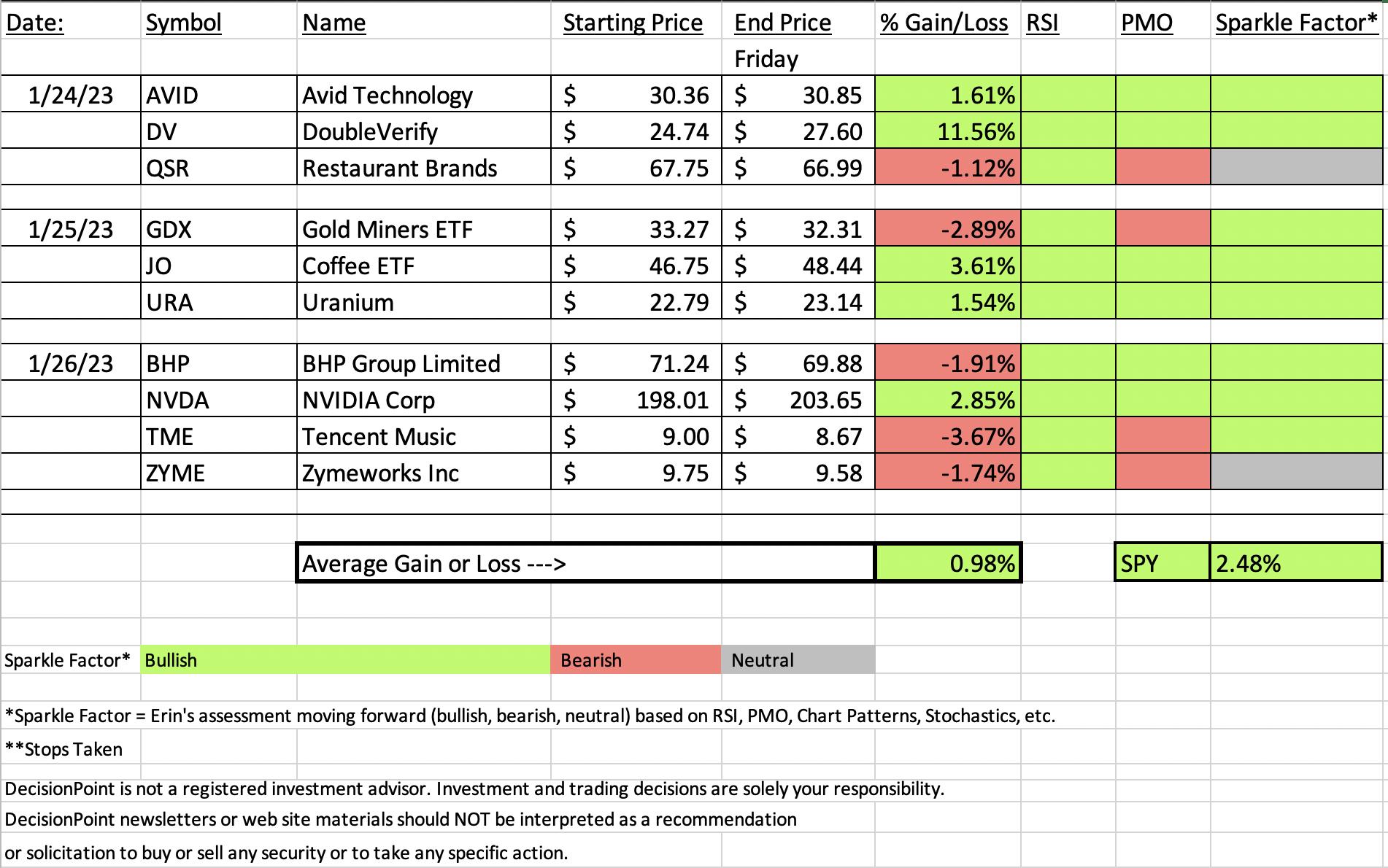This screenshot has height=868, width=1388.
Task: Click the NVDA symbol cell
Action: pos(218,400)
